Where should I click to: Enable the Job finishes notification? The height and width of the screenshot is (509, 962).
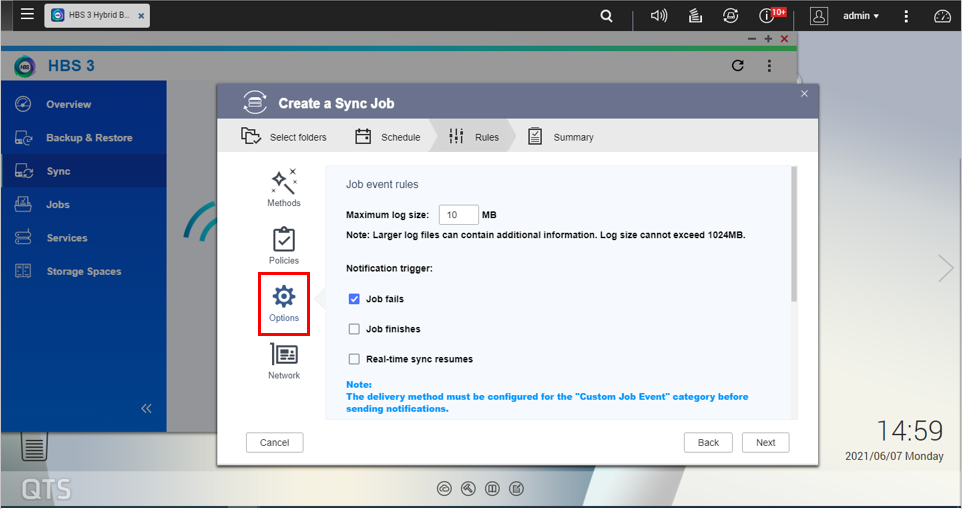pyautogui.click(x=354, y=329)
